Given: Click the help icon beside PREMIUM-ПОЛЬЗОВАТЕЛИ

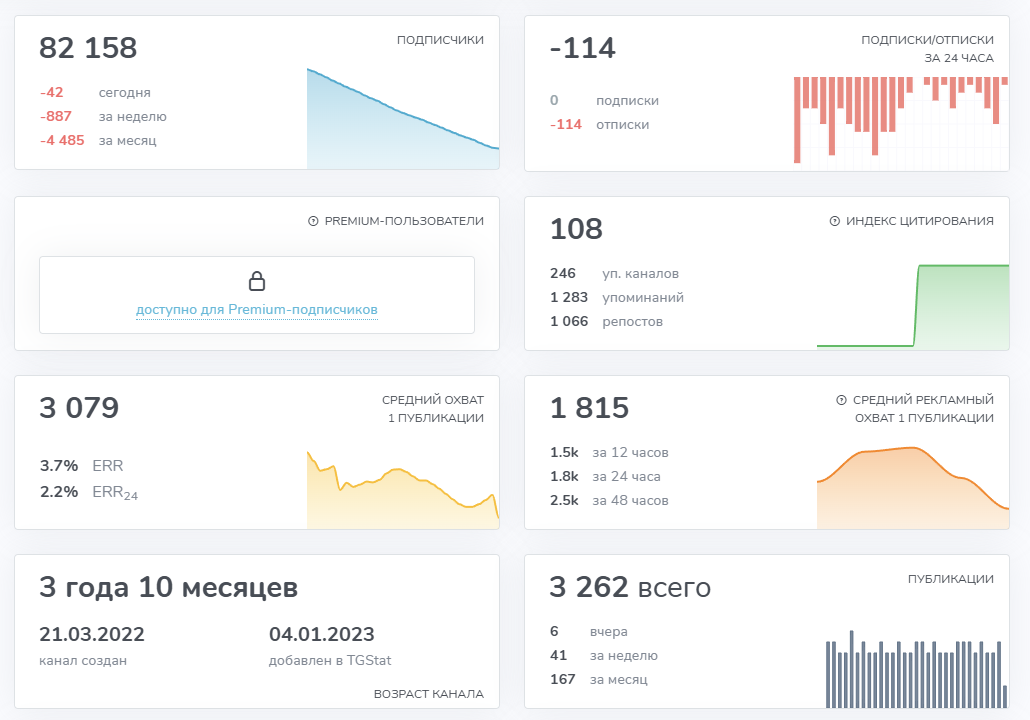Looking at the screenshot, I should coord(313,221).
